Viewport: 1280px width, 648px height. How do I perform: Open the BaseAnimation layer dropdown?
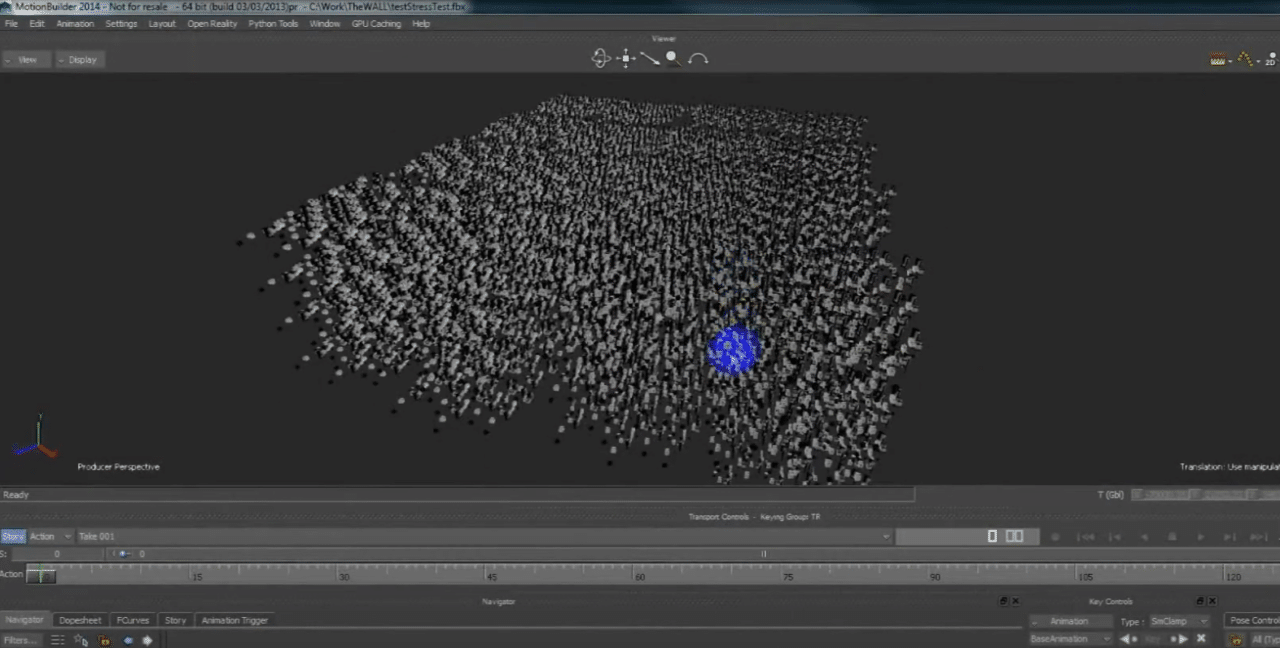[x=1070, y=639]
